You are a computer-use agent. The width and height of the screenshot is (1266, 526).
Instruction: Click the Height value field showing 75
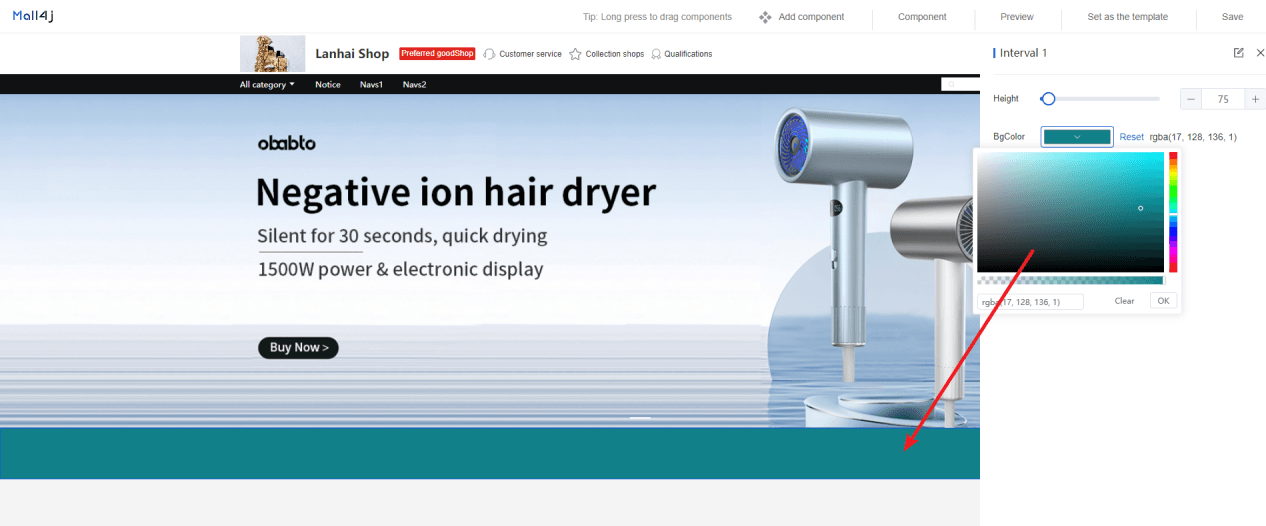(x=1223, y=99)
